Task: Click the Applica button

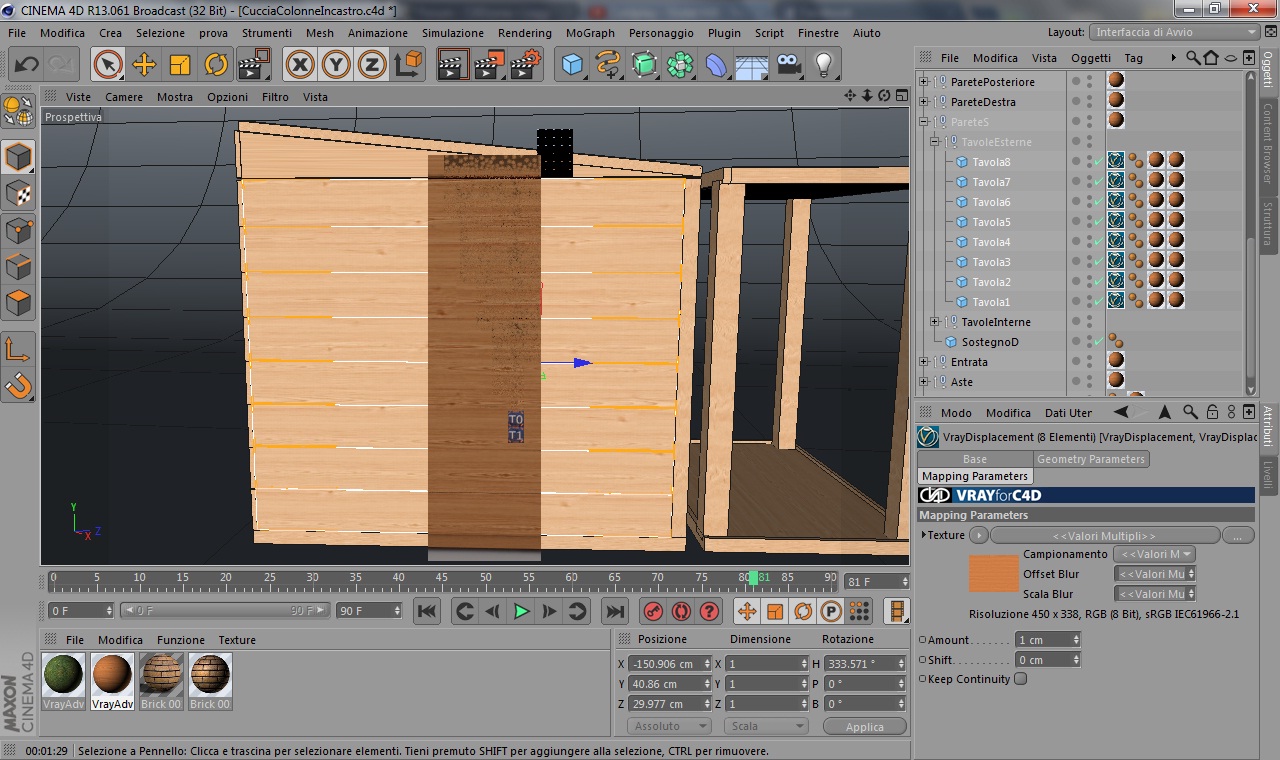Action: pyautogui.click(x=864, y=727)
